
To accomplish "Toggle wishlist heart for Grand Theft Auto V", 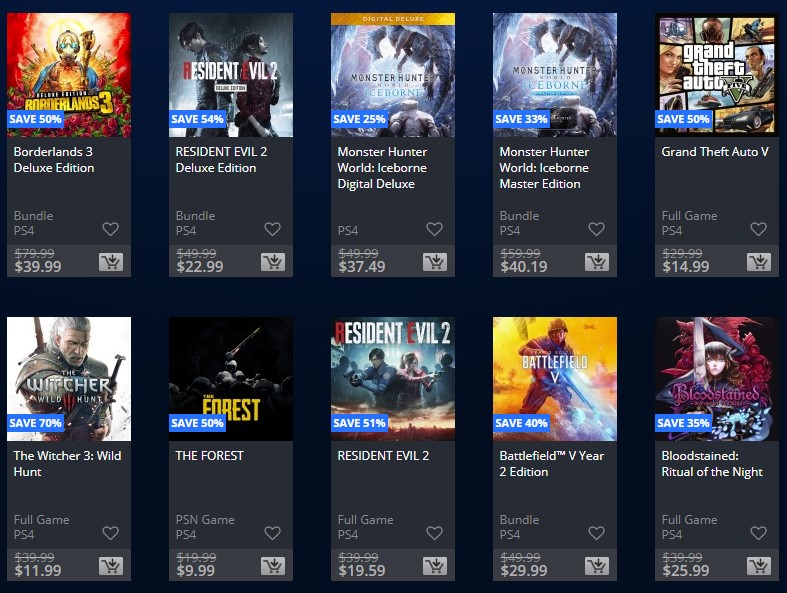I will pos(758,229).
